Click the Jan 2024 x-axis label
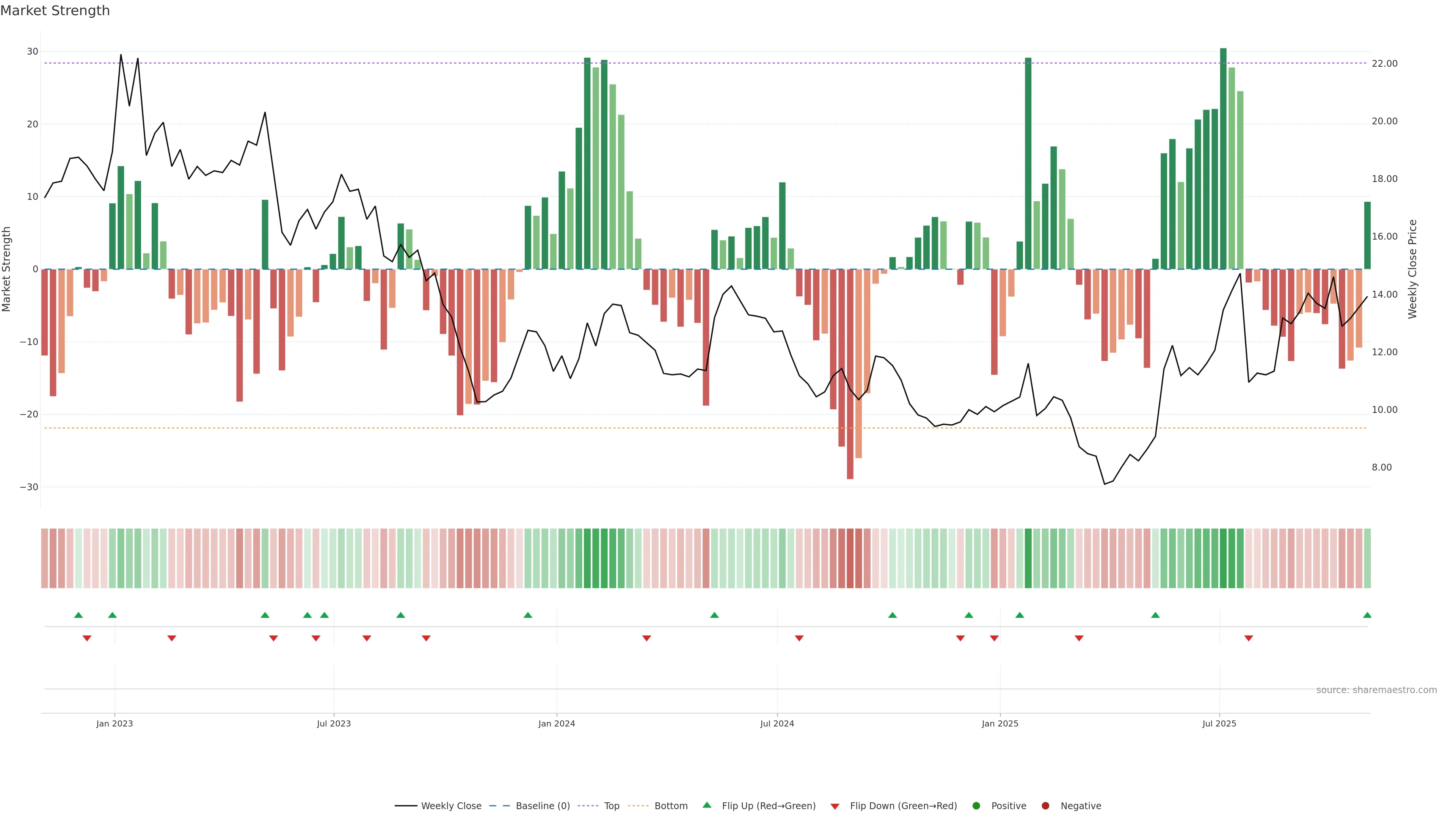 (x=556, y=723)
